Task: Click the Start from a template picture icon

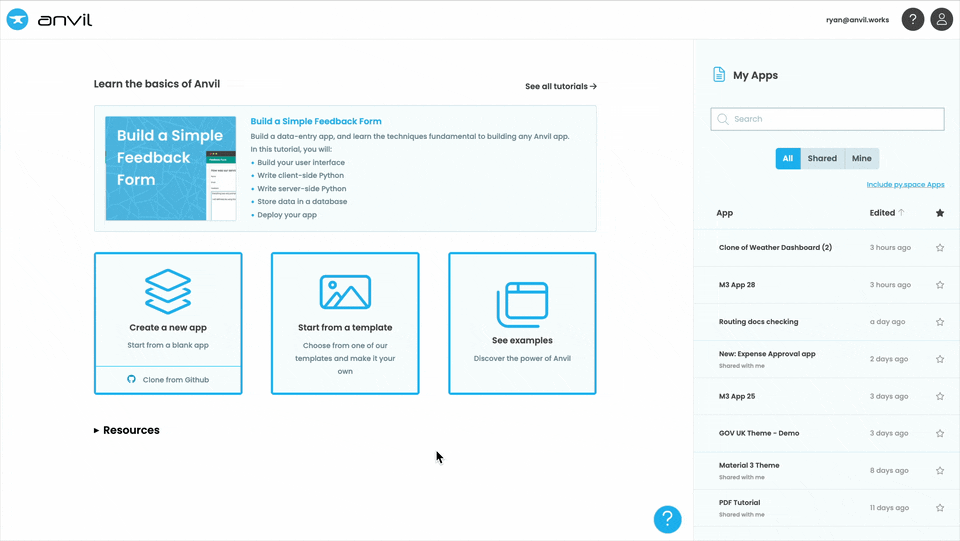Action: pyautogui.click(x=345, y=292)
